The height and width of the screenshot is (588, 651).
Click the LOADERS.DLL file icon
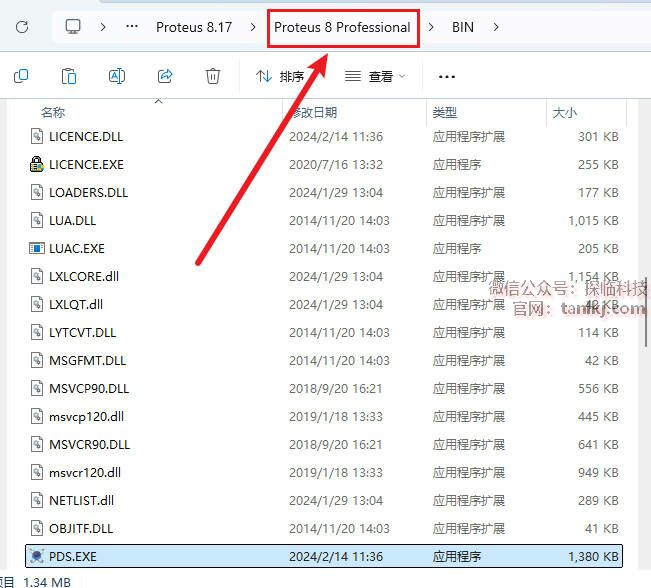[x=37, y=192]
